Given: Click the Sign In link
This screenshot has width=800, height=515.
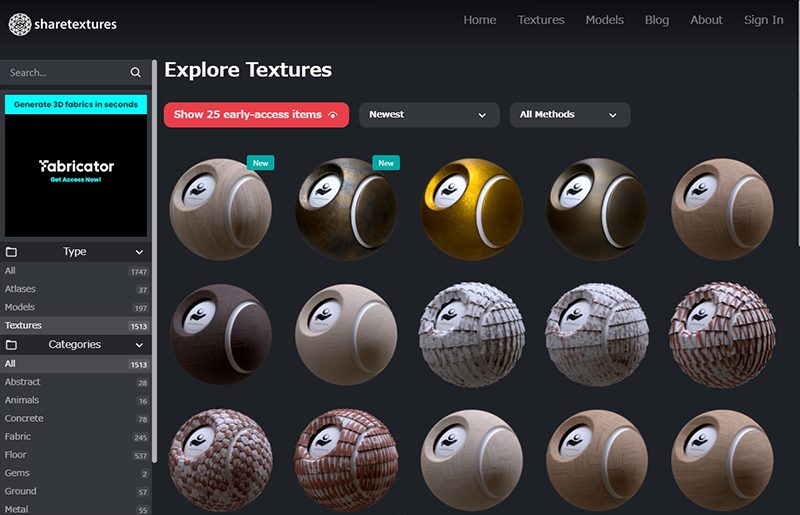Looking at the screenshot, I should click(x=763, y=20).
